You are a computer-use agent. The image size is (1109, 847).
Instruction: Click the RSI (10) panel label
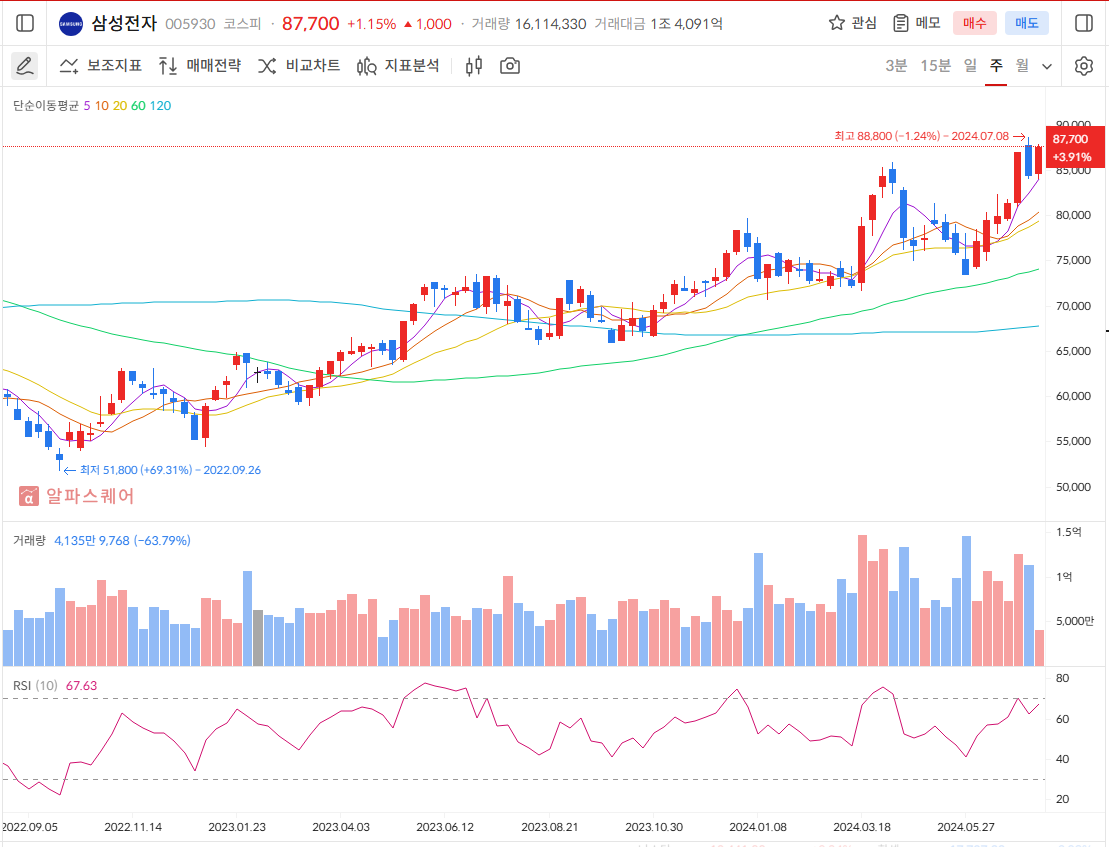coord(35,685)
